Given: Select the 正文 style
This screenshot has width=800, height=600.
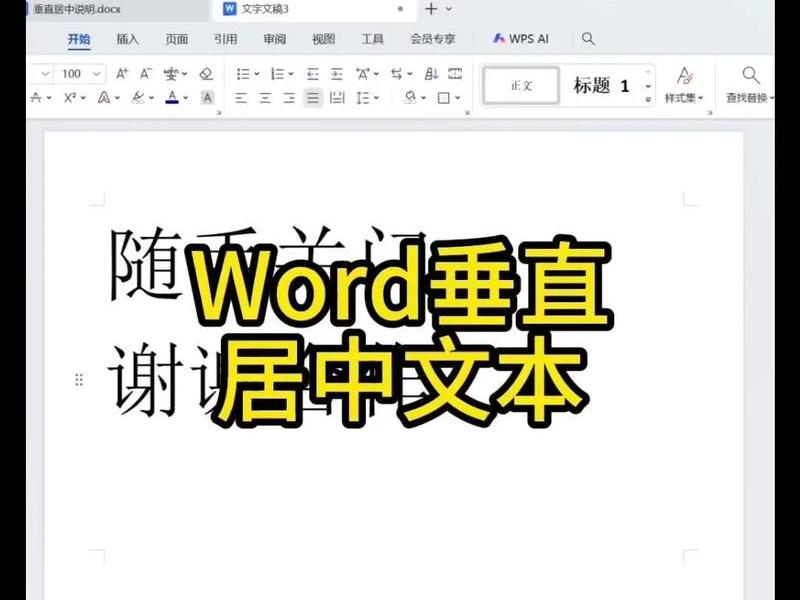Looking at the screenshot, I should pos(521,86).
